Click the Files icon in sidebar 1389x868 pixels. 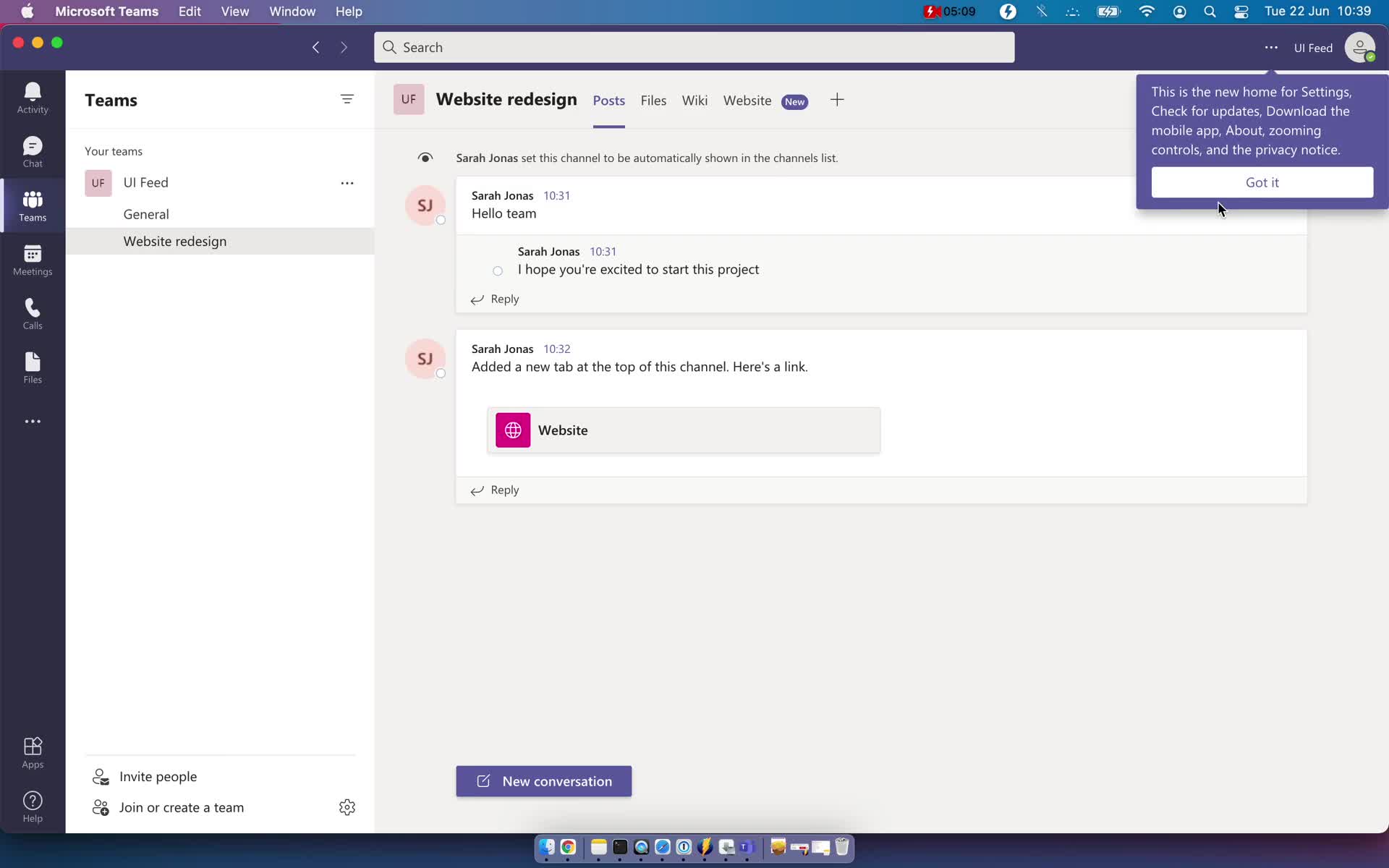[33, 366]
